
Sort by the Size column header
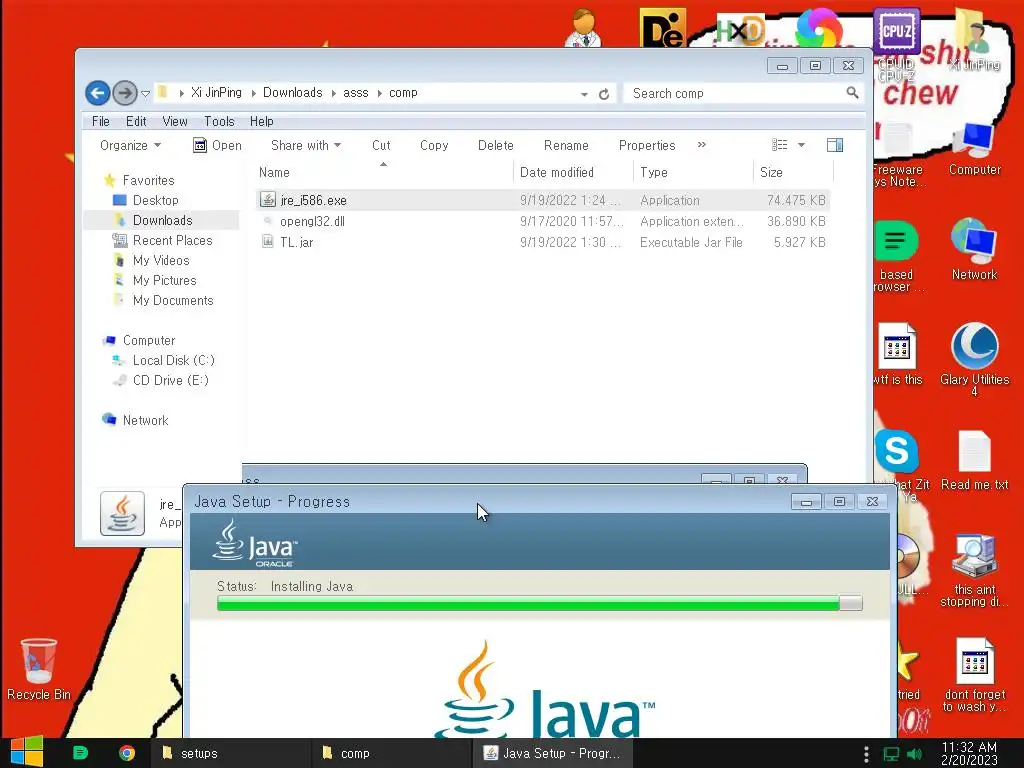click(x=793, y=172)
